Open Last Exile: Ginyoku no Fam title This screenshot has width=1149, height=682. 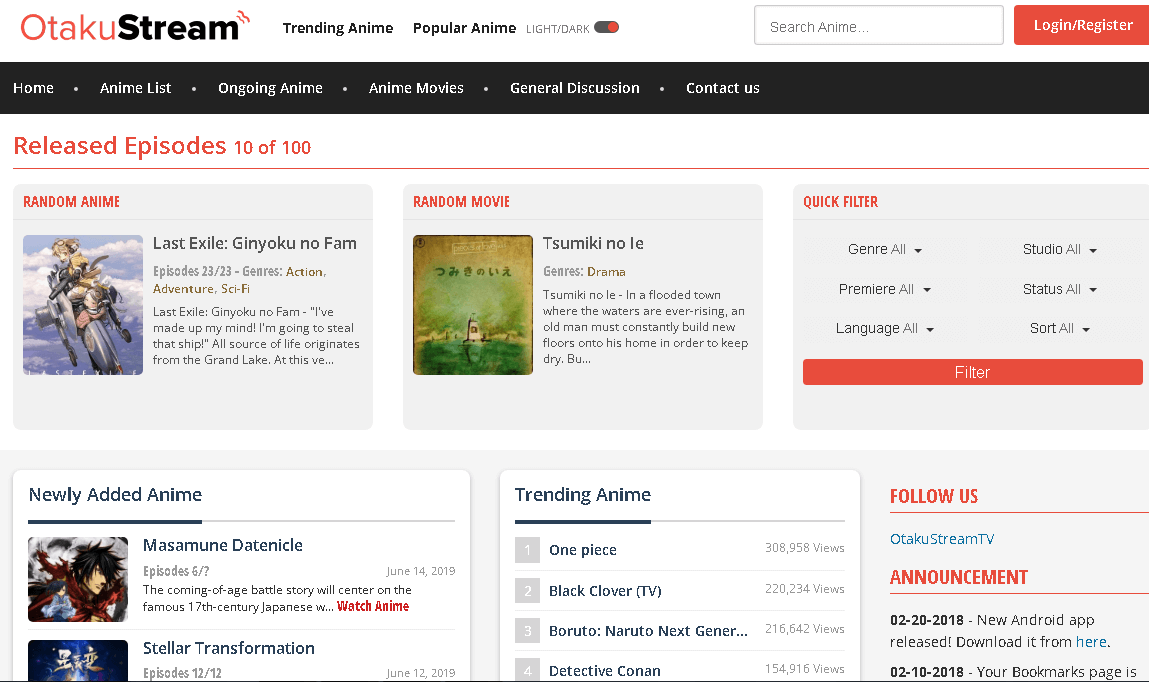[x=254, y=243]
